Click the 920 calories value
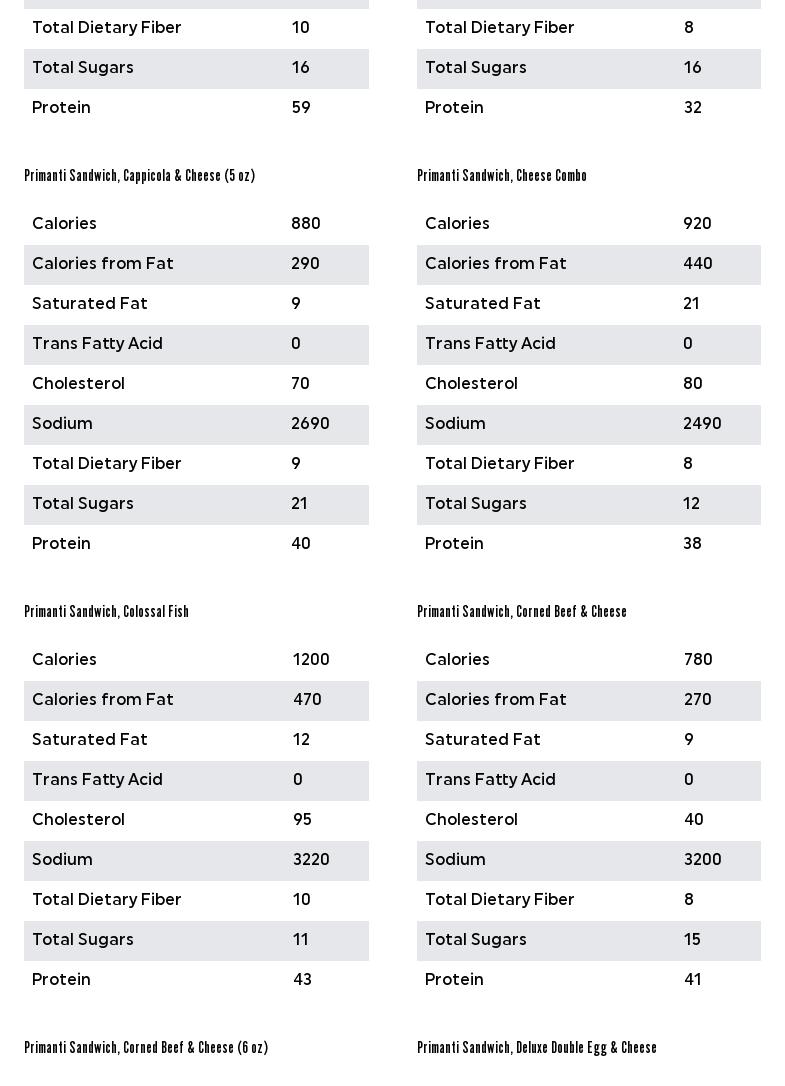Screen dimensions: 785x1086 pos(697,224)
